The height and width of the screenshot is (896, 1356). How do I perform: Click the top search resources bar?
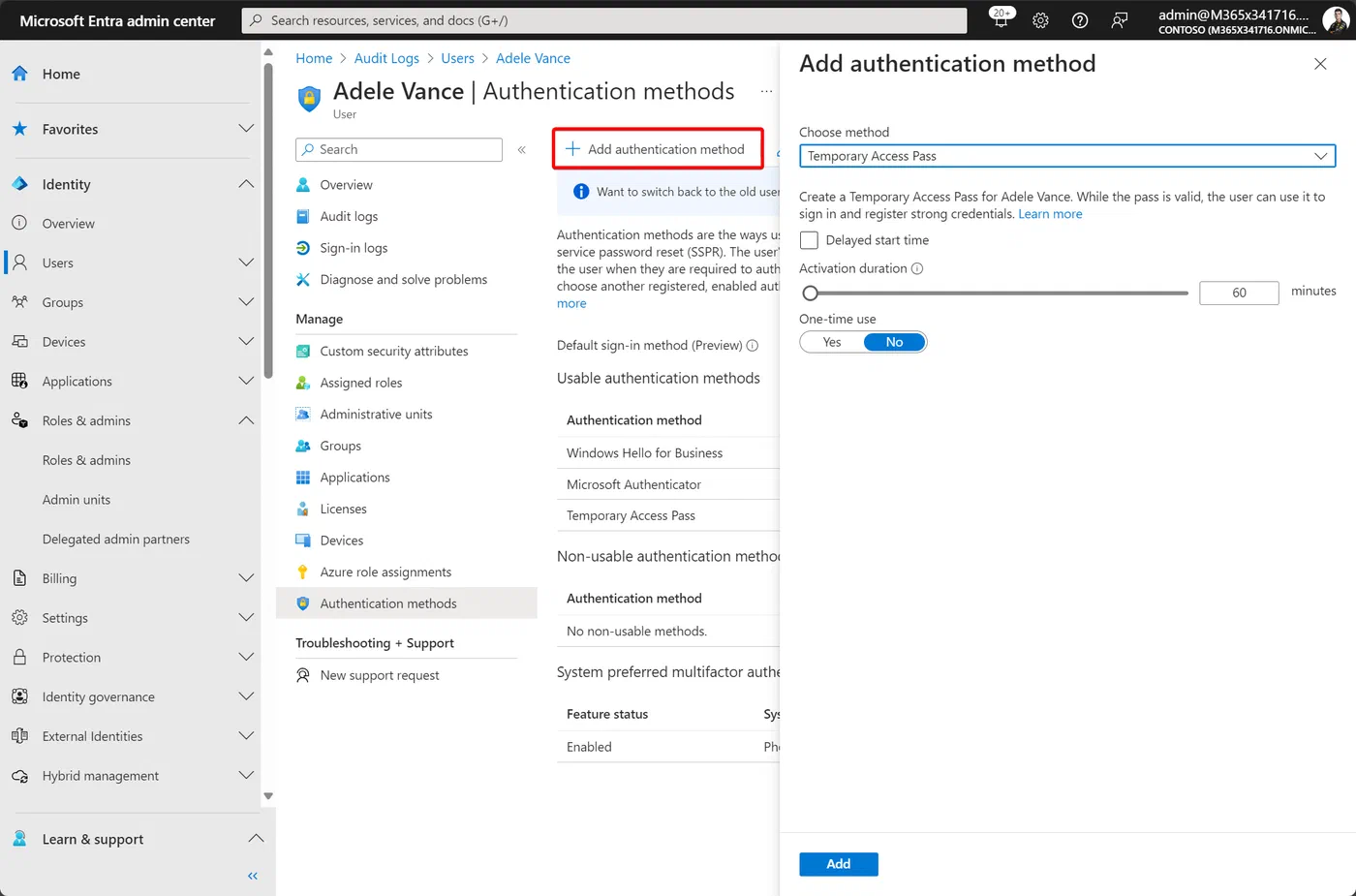point(604,20)
